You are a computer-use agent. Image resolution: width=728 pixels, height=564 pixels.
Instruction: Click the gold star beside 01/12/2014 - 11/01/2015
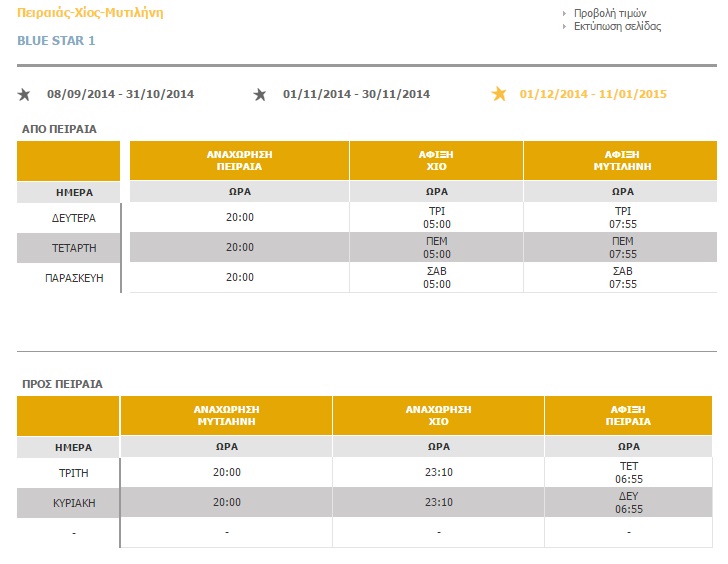pos(499,94)
